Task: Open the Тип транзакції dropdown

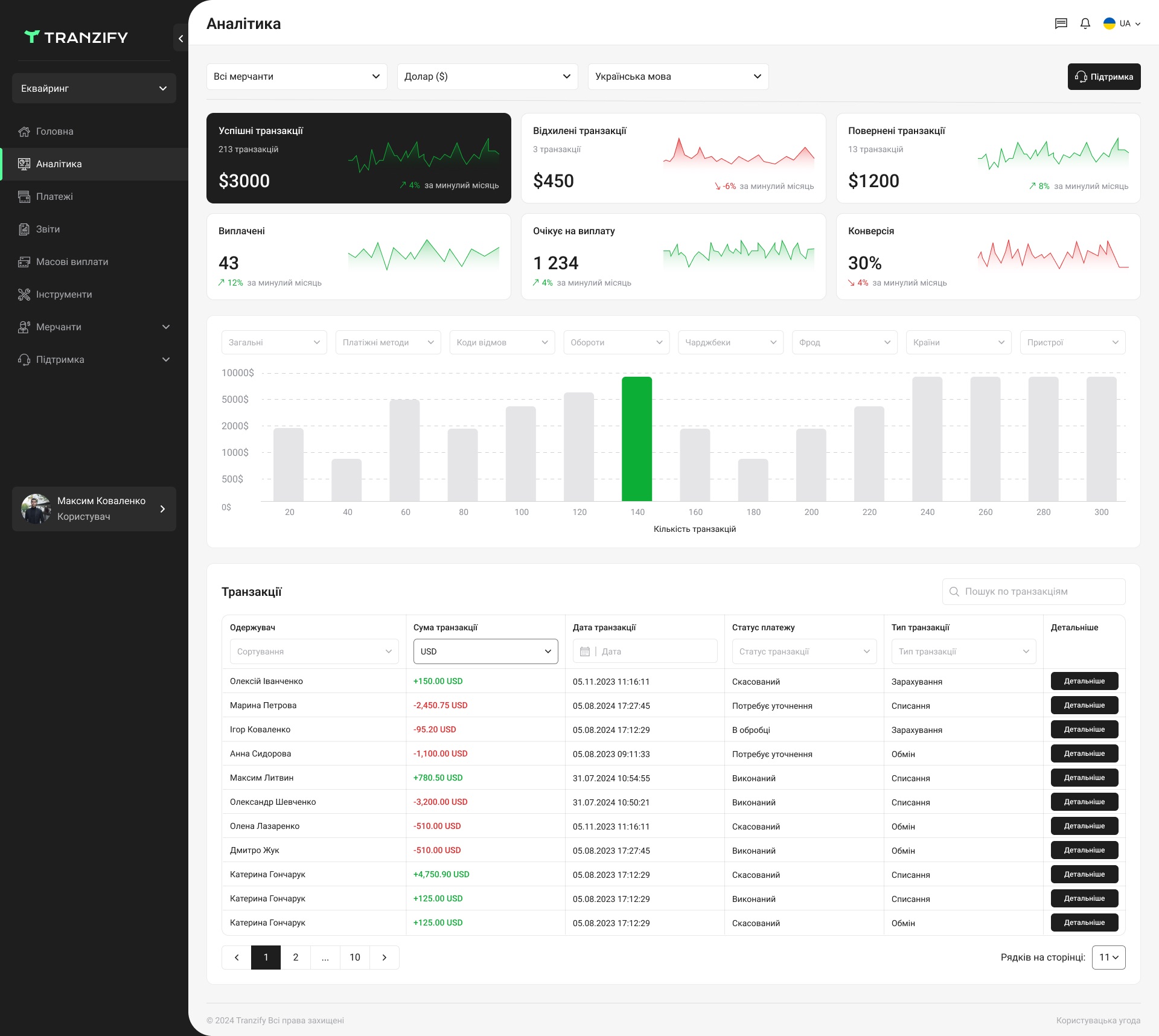Action: point(963,651)
